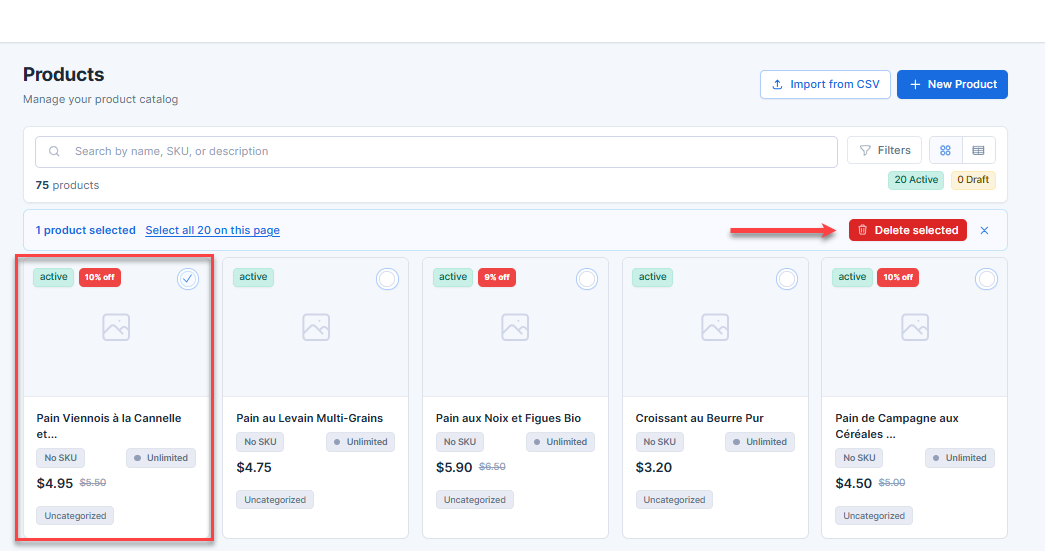The width and height of the screenshot is (1045, 551).
Task: Click the No SKU tag on Pain de Campagne card
Action: 859,458
